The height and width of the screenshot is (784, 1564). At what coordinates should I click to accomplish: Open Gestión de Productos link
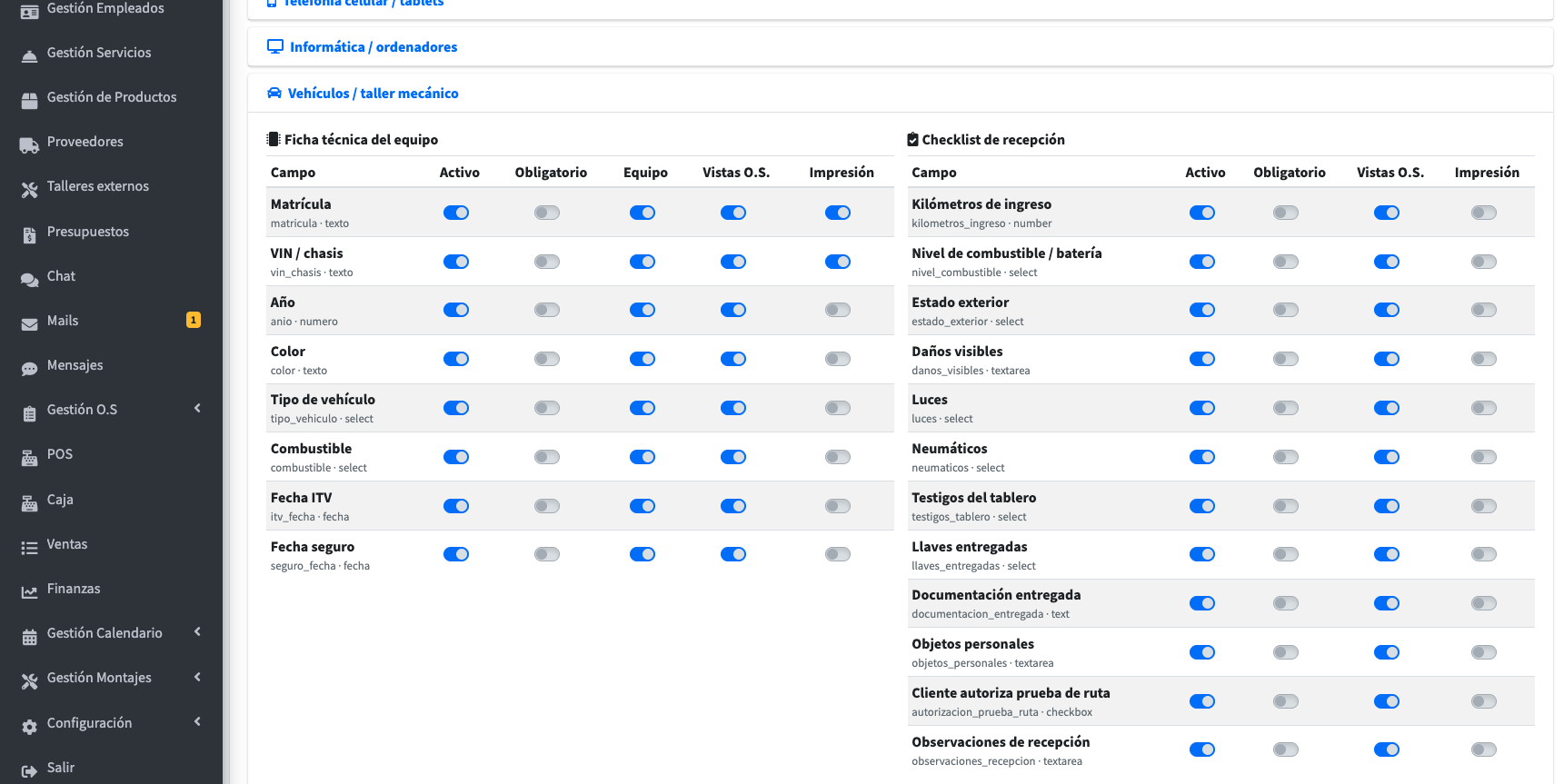(112, 97)
